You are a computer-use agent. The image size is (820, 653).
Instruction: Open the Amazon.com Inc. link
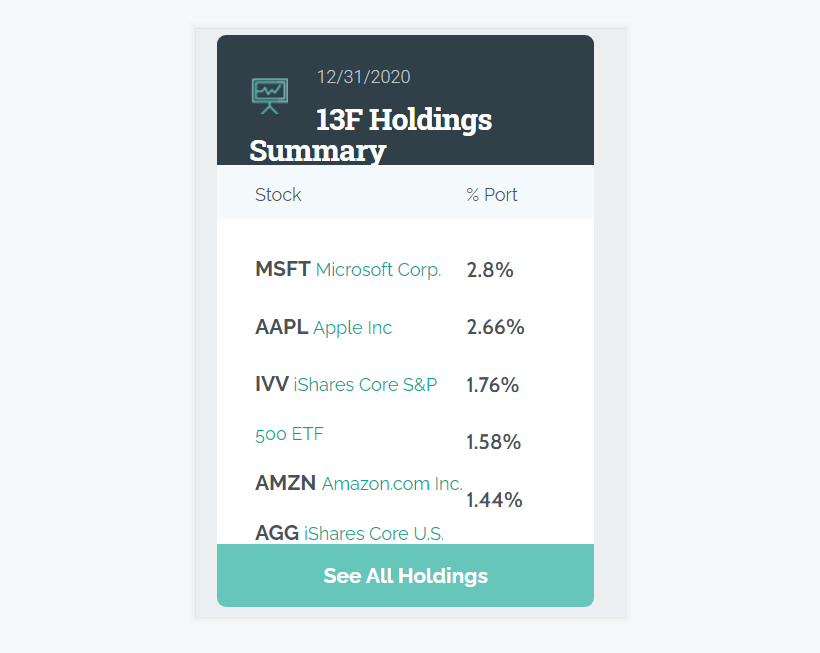pyautogui.click(x=391, y=484)
